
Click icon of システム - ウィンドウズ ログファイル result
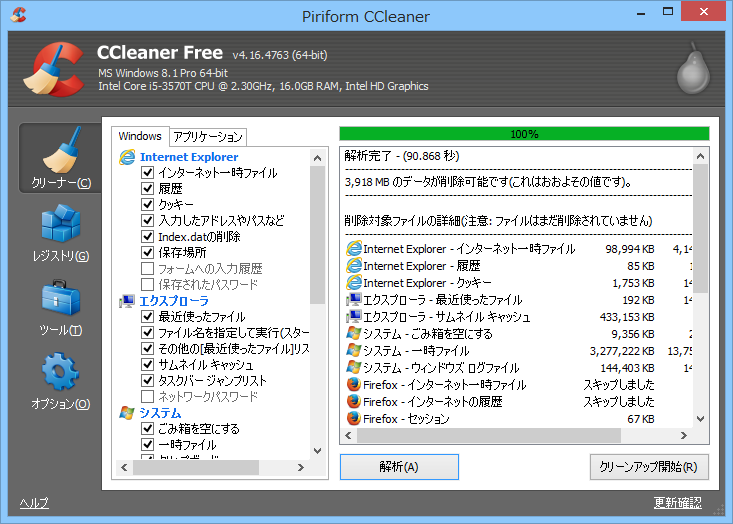(354, 368)
